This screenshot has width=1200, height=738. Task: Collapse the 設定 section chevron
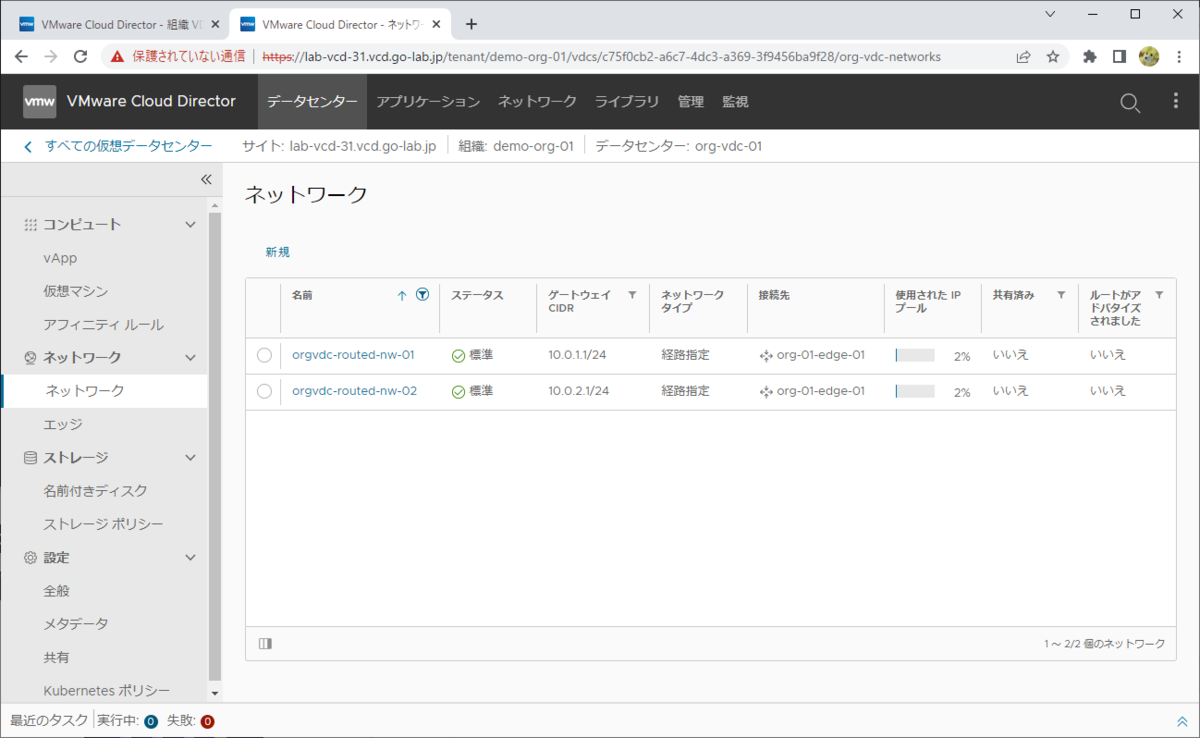191,557
